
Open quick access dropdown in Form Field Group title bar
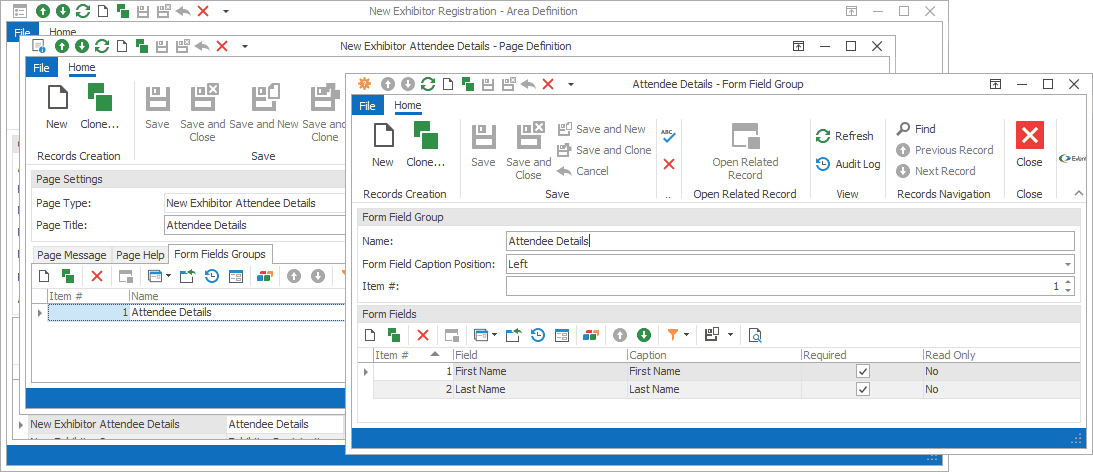click(x=570, y=84)
